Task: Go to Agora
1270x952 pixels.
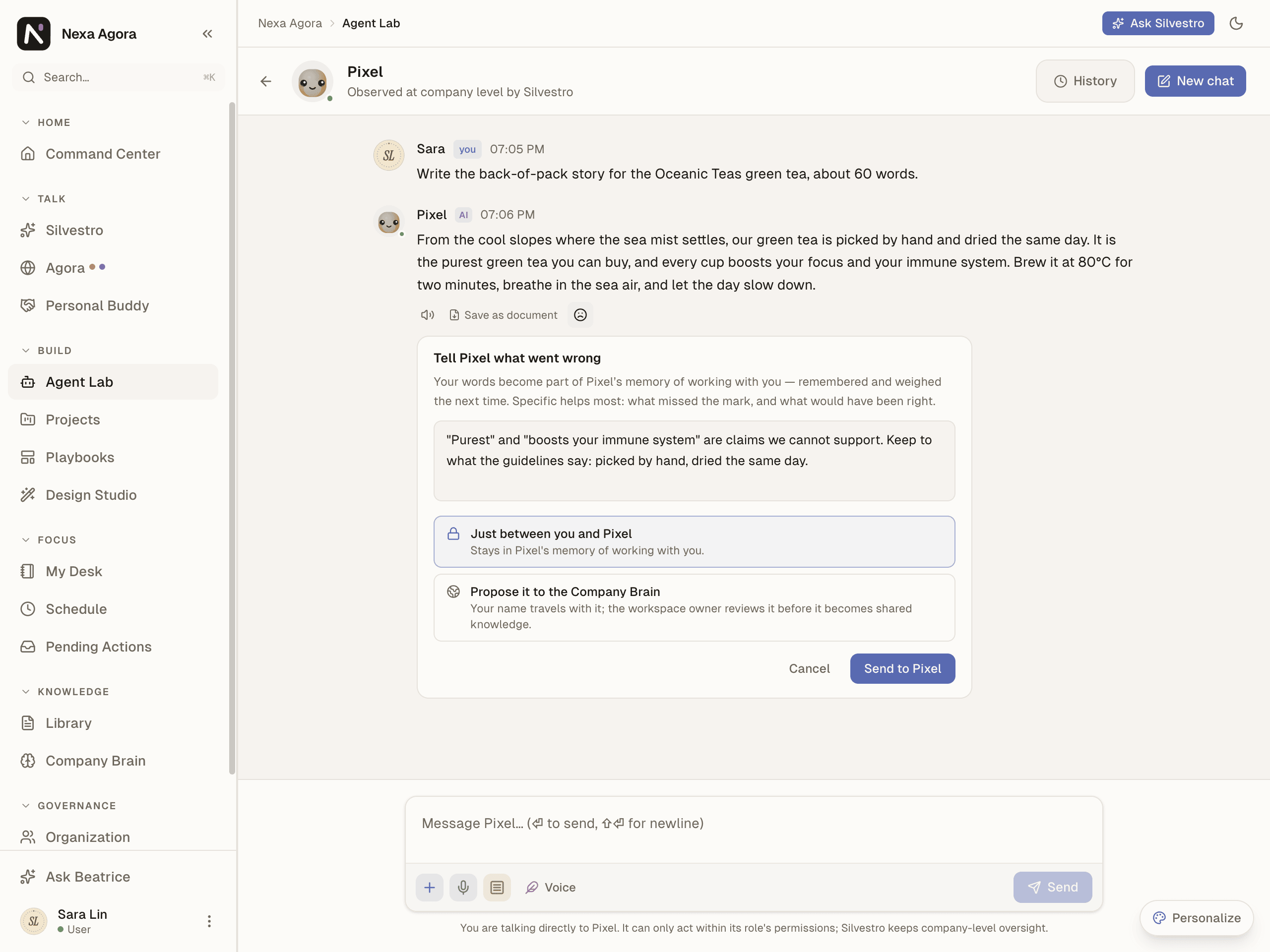Action: 113,268
